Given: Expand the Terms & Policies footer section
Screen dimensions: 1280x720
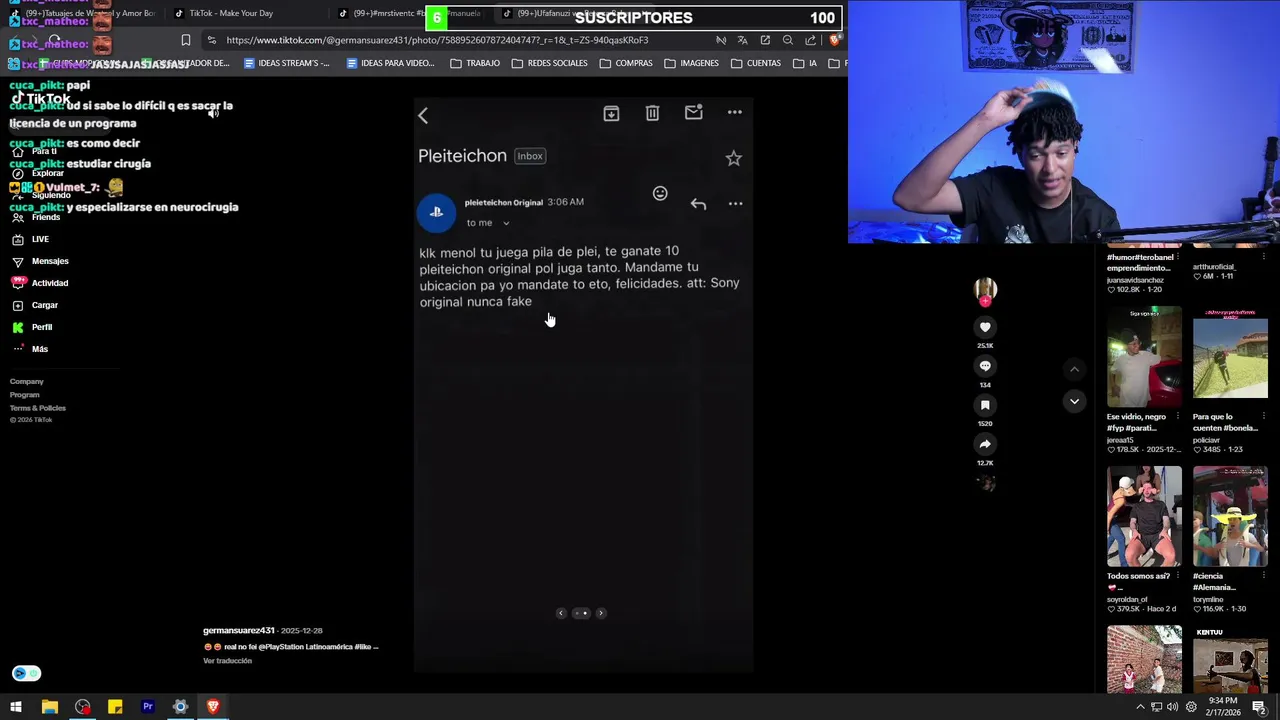Looking at the screenshot, I should pyautogui.click(x=38, y=408).
